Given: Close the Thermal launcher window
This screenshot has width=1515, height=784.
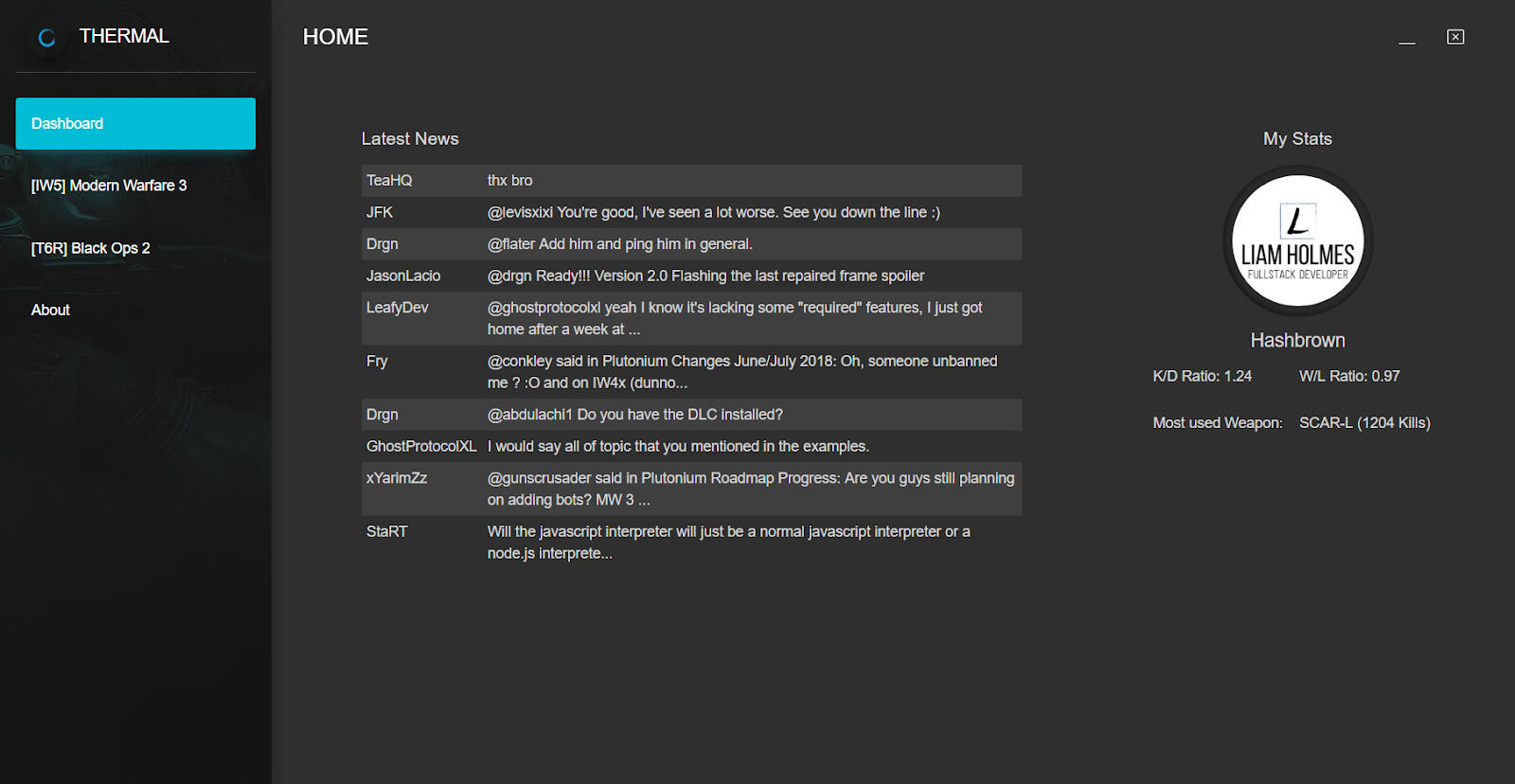Looking at the screenshot, I should pyautogui.click(x=1455, y=37).
